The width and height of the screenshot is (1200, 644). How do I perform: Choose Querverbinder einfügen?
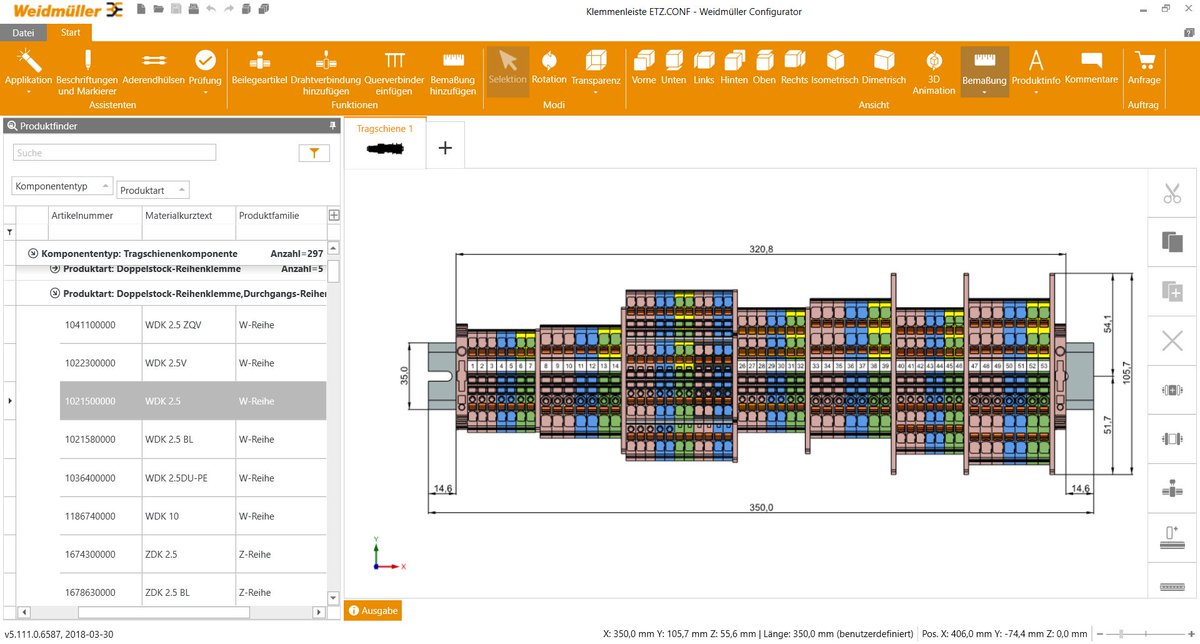(394, 72)
